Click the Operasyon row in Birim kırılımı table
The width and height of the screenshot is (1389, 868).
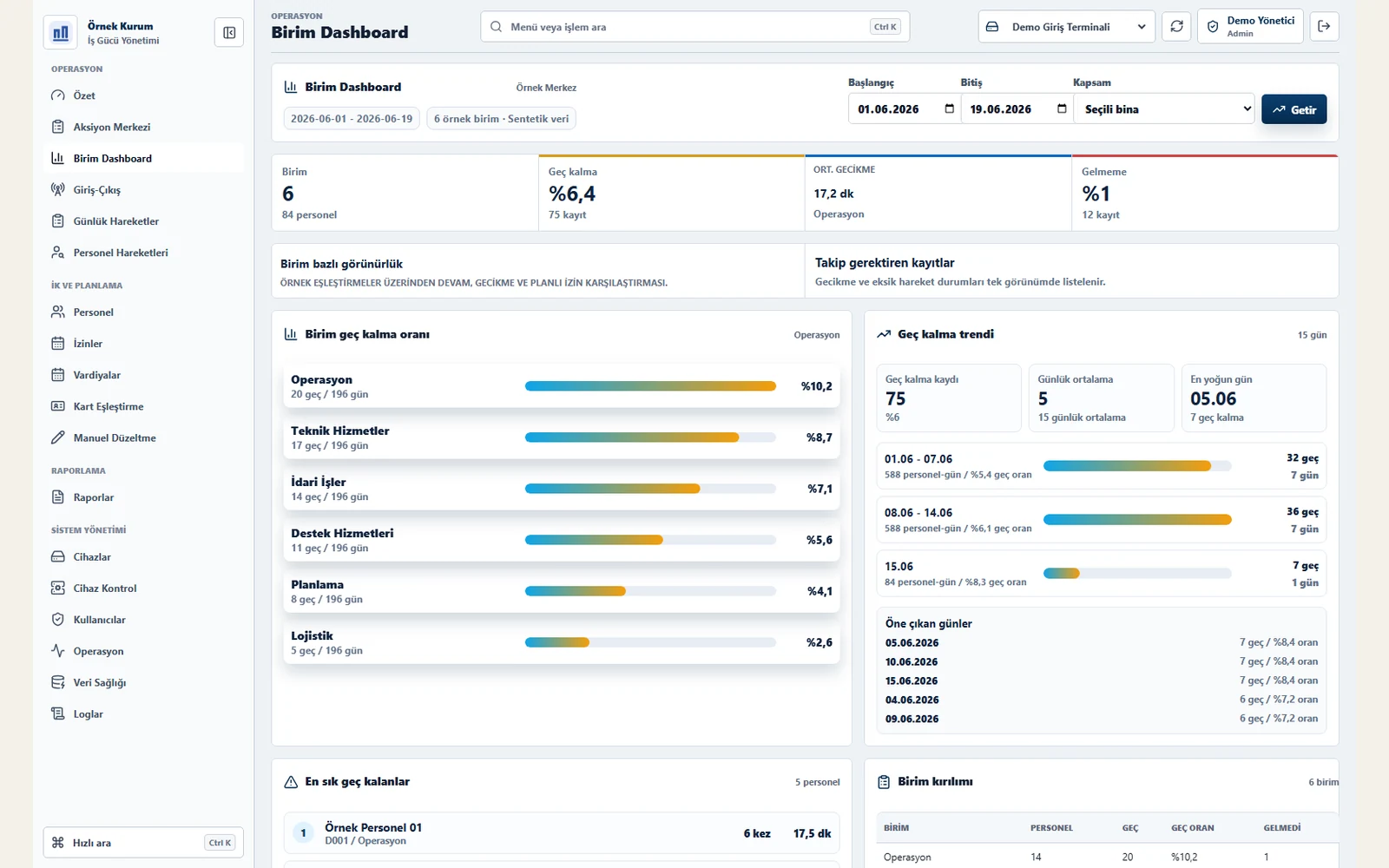coord(1108,857)
